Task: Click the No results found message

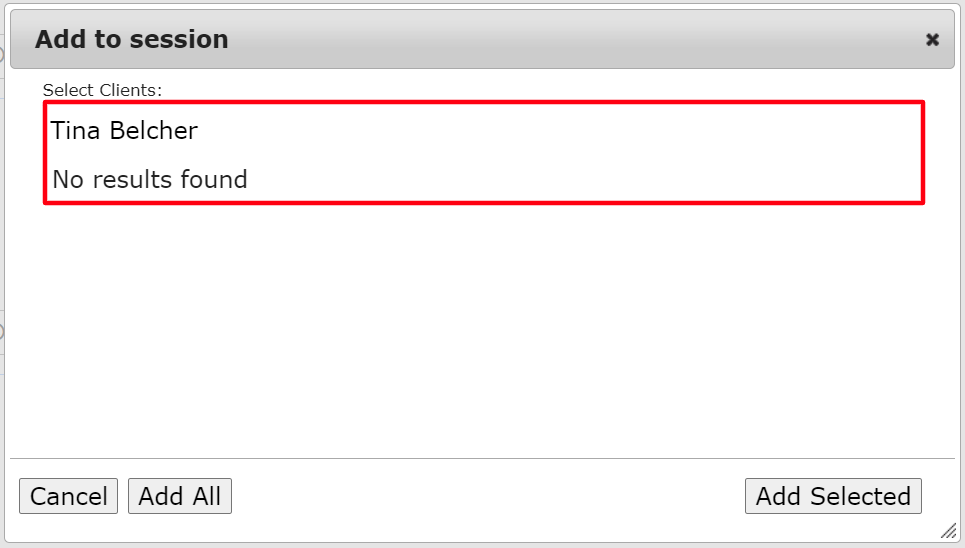Action: coord(150,180)
